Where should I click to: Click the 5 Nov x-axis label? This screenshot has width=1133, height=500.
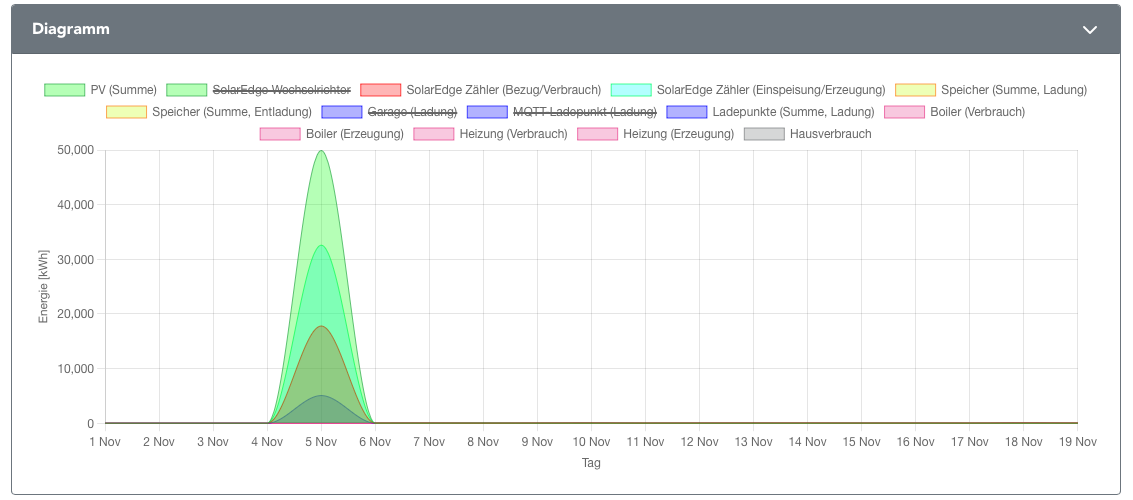pyautogui.click(x=321, y=442)
